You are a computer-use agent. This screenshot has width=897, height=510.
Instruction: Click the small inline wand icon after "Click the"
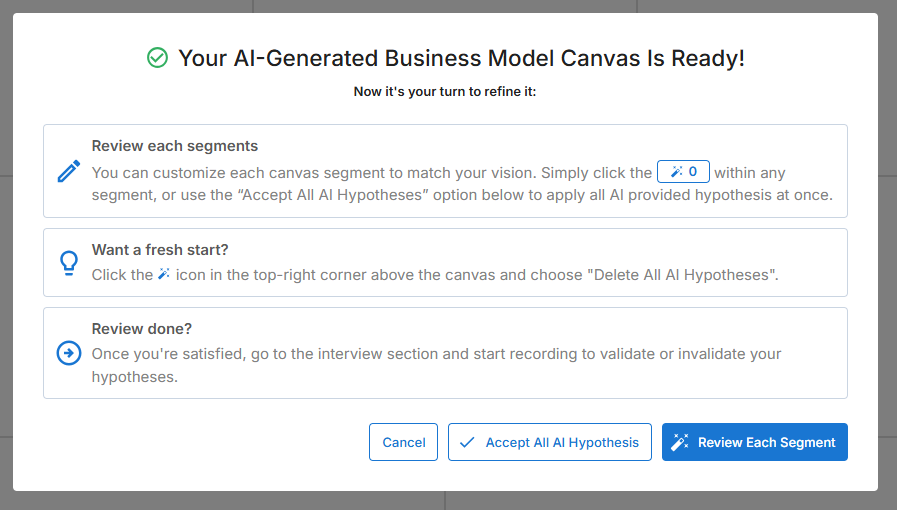point(165,274)
